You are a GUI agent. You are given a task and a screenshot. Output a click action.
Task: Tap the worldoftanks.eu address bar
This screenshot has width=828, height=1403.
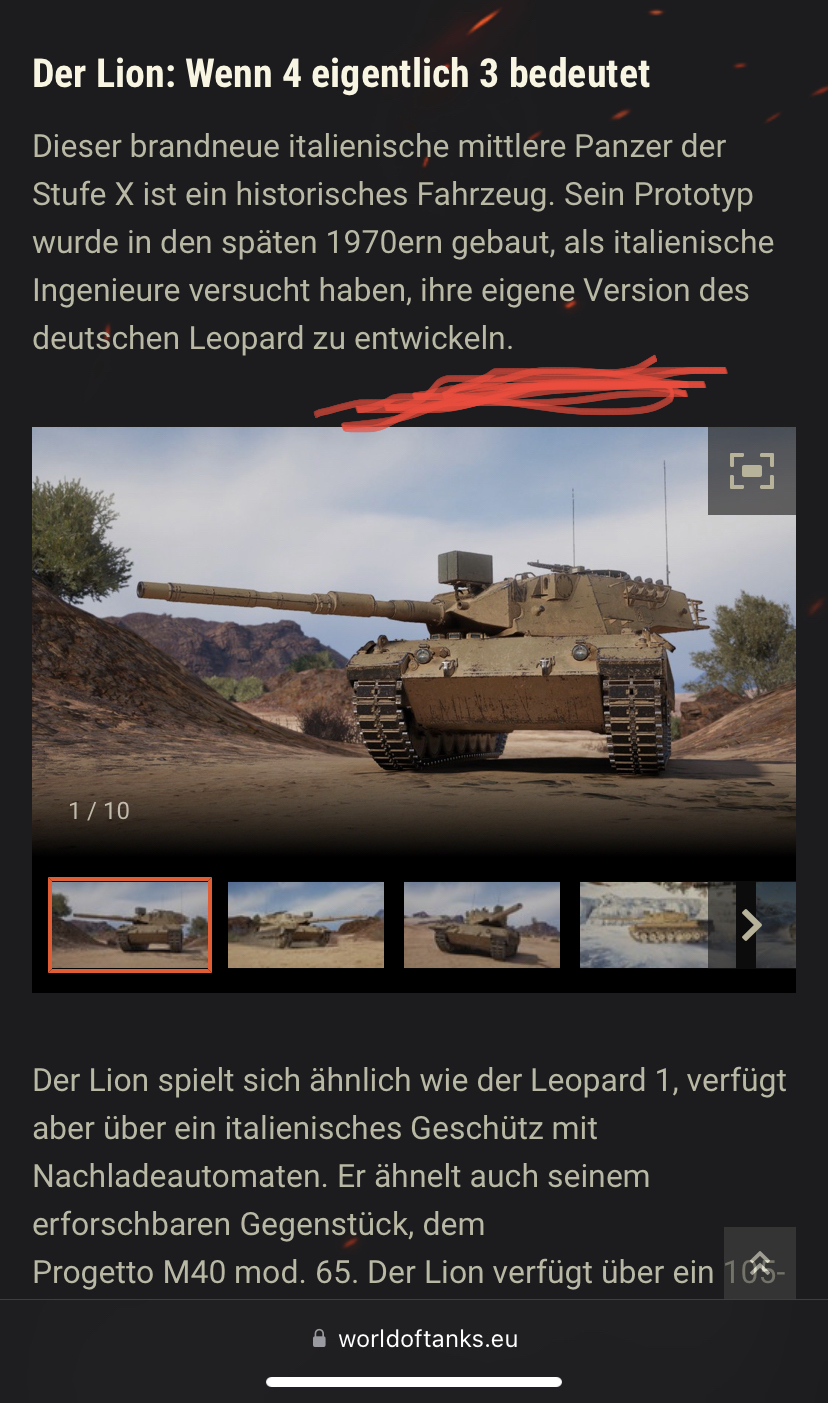414,1339
